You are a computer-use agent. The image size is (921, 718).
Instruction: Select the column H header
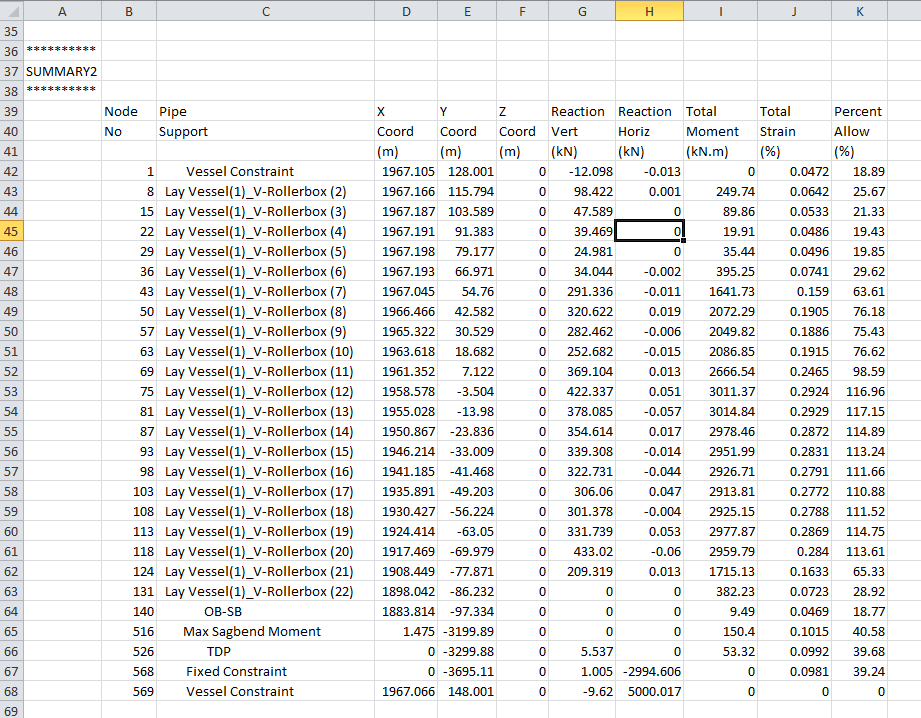point(648,11)
